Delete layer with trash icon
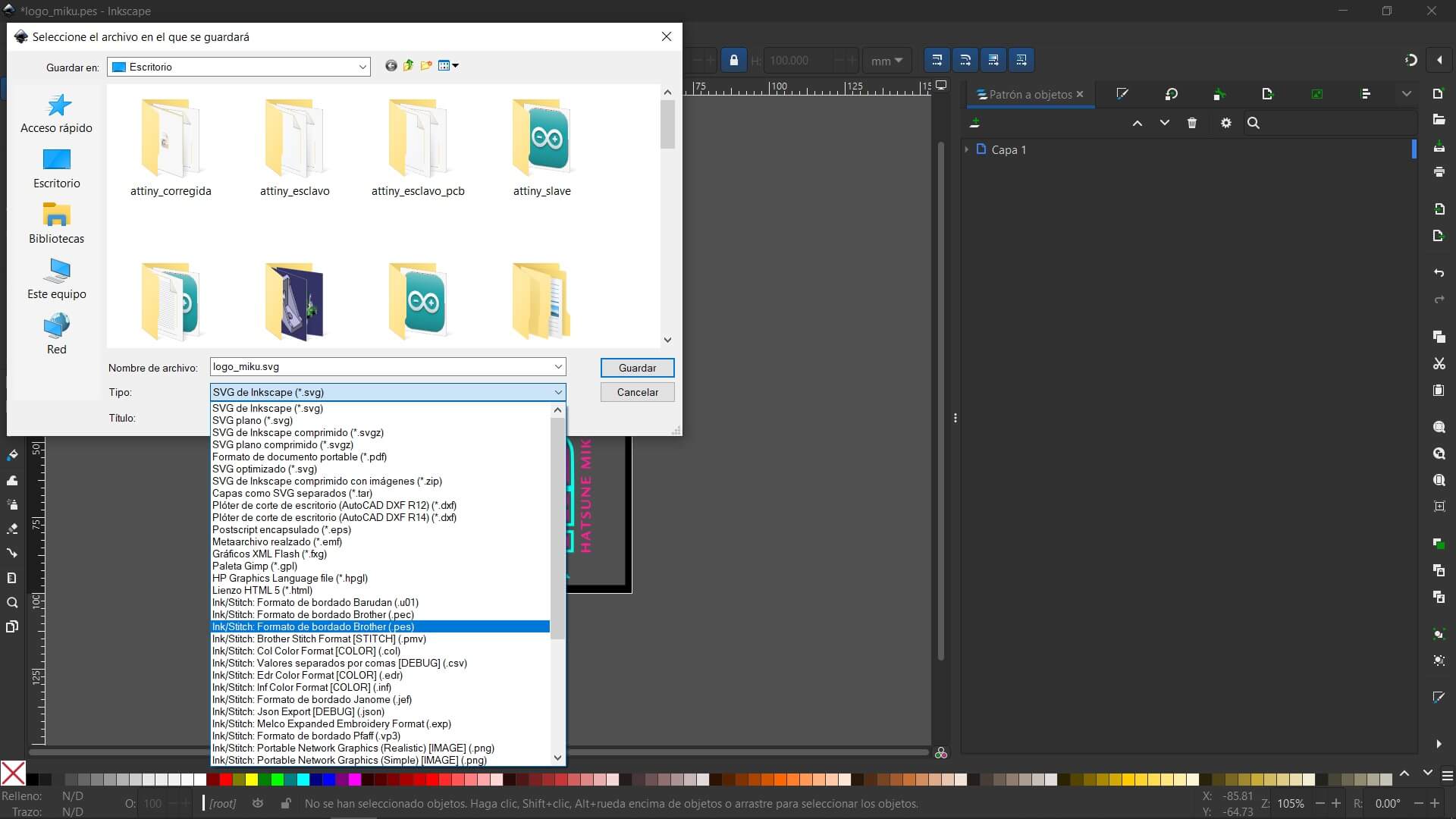This screenshot has width=1456, height=819. click(1192, 123)
